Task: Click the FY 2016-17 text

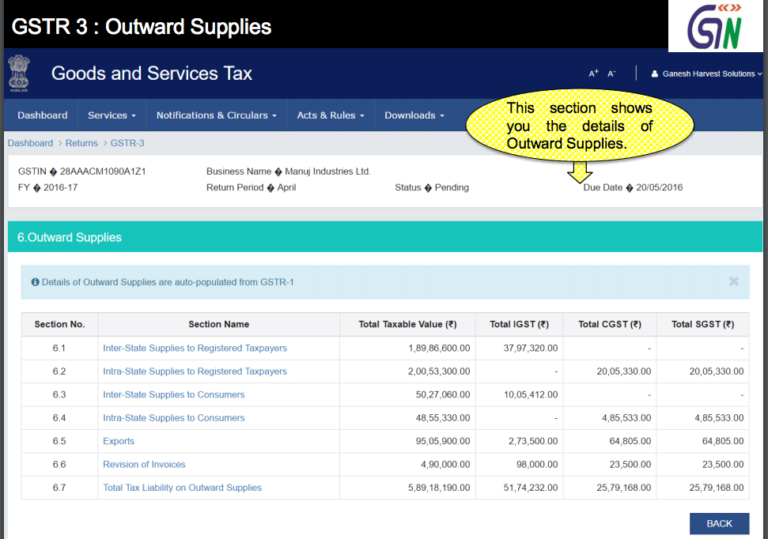Action: click(x=48, y=188)
